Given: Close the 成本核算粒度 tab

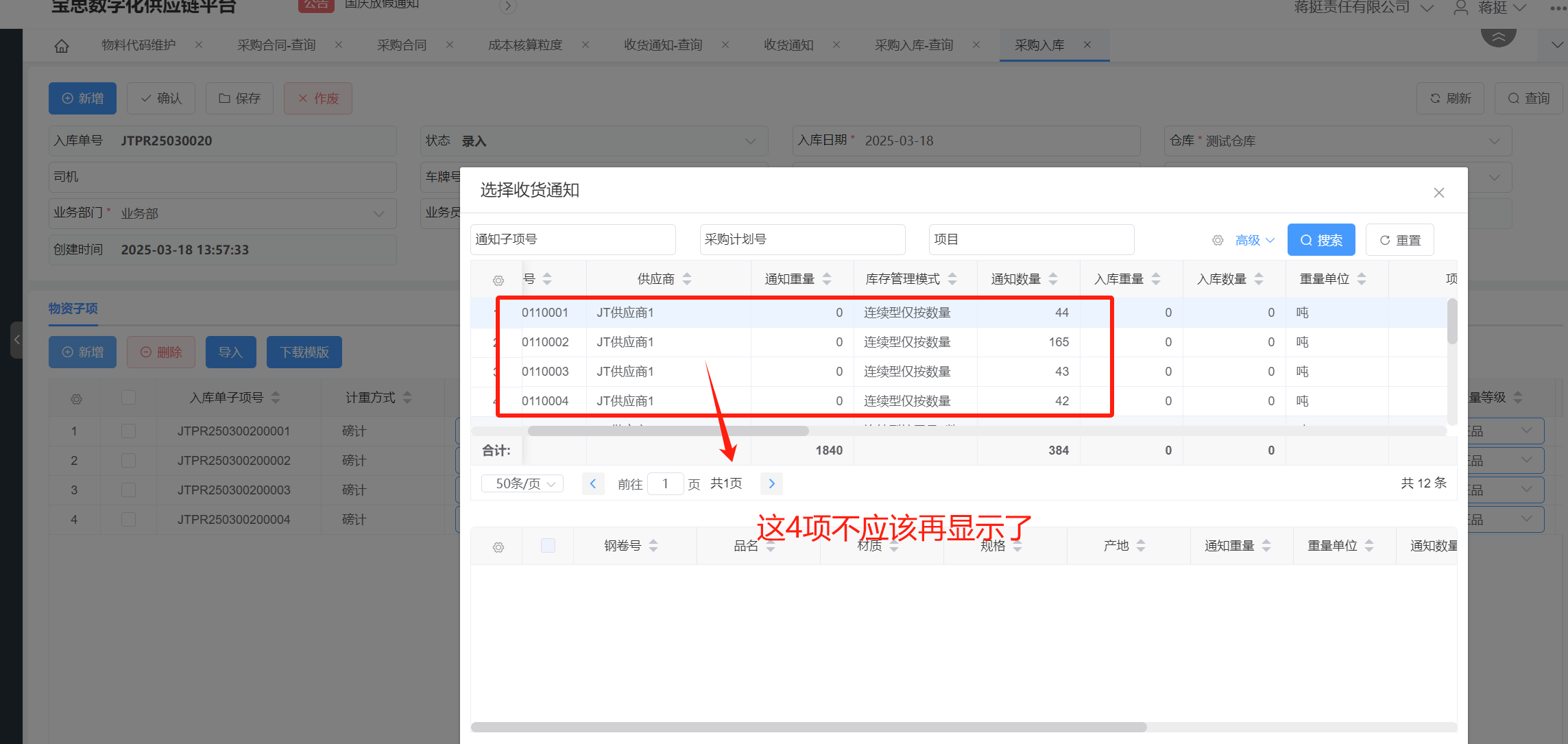Looking at the screenshot, I should click(x=586, y=45).
